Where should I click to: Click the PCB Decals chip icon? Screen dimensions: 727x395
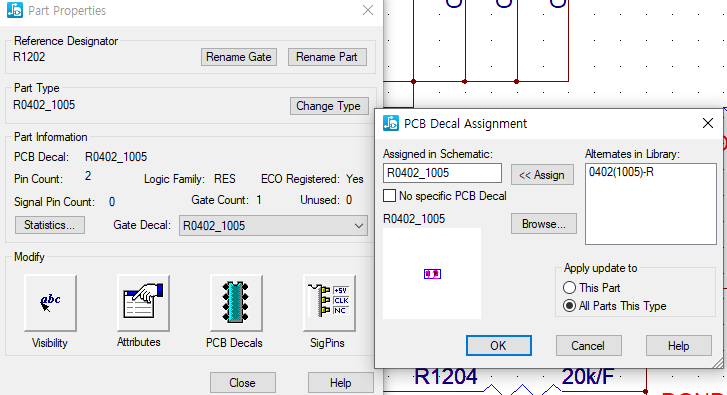point(236,303)
